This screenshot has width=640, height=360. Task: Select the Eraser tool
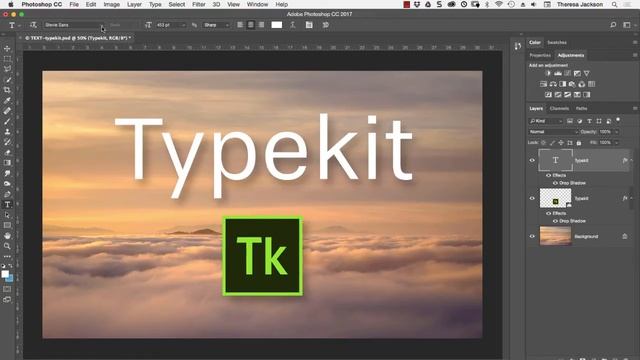[x=7, y=152]
